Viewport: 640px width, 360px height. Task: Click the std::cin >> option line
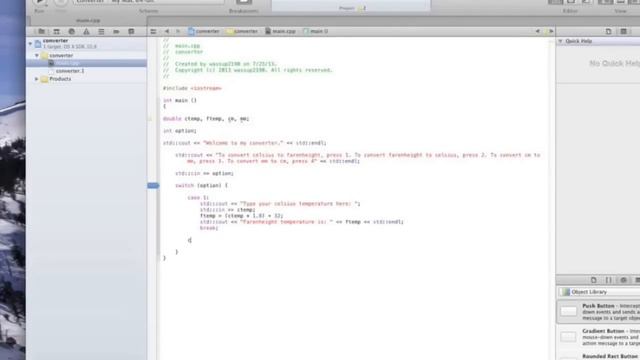(x=204, y=173)
